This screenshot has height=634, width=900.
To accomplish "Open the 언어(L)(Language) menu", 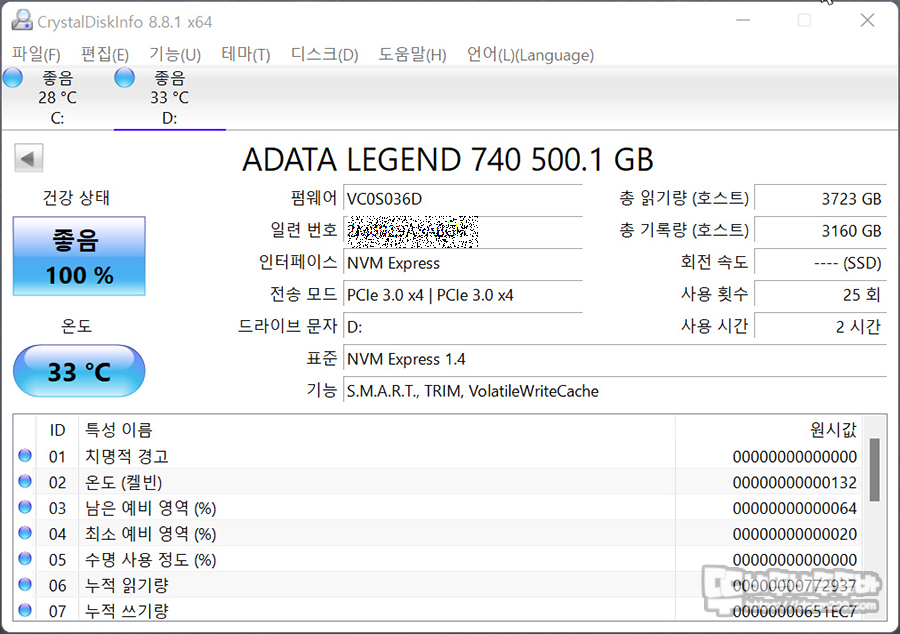I will (x=530, y=55).
